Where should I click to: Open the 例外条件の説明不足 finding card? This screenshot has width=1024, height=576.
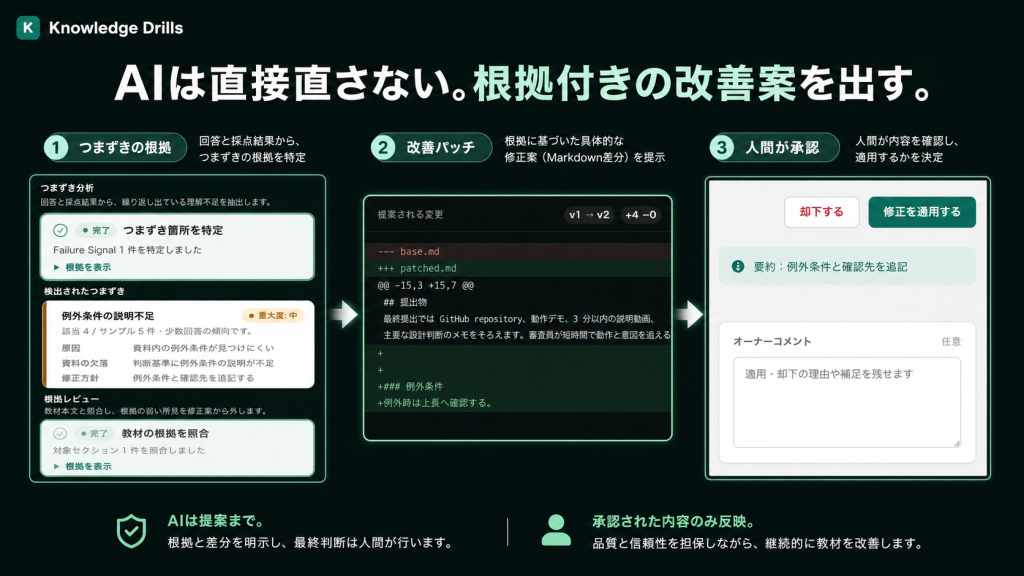178,344
